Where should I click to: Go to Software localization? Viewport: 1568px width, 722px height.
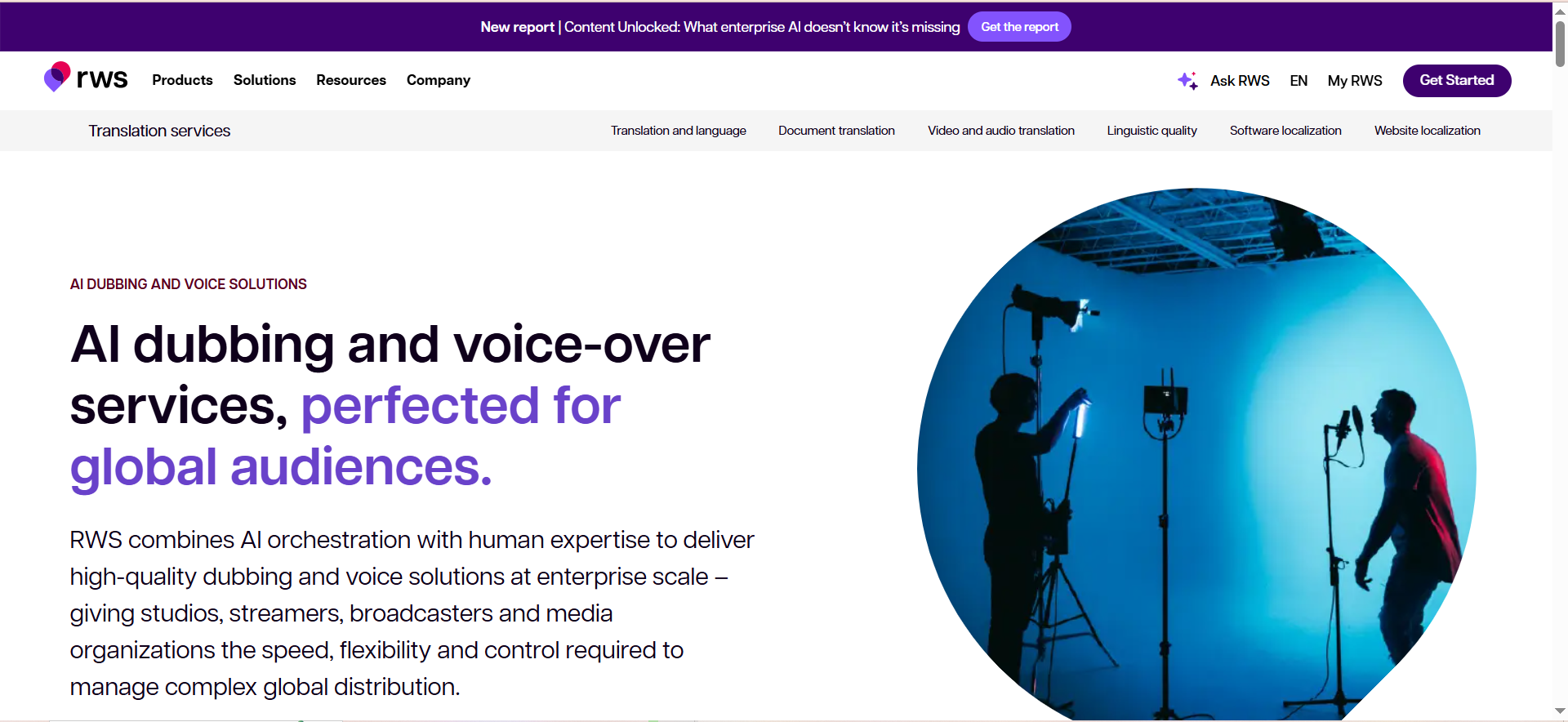[x=1285, y=131]
